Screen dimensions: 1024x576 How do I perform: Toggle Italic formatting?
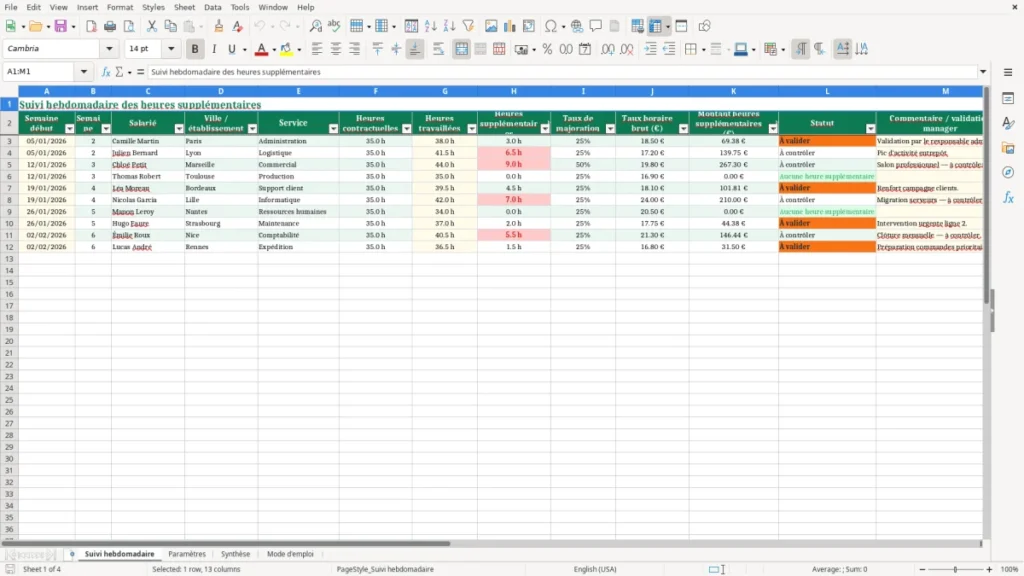coord(214,49)
